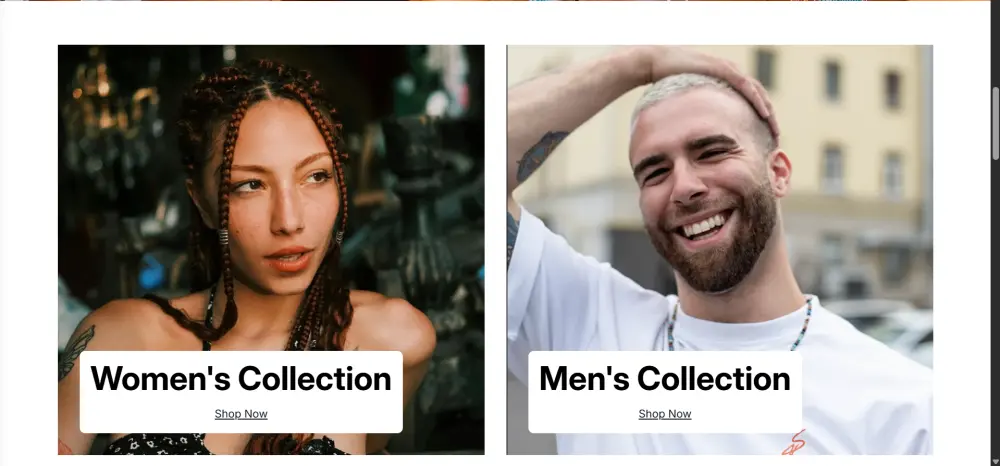Screen dimensions: 1000x466
Task: Open the Men's Collection Shop Now link
Action: tap(665, 414)
